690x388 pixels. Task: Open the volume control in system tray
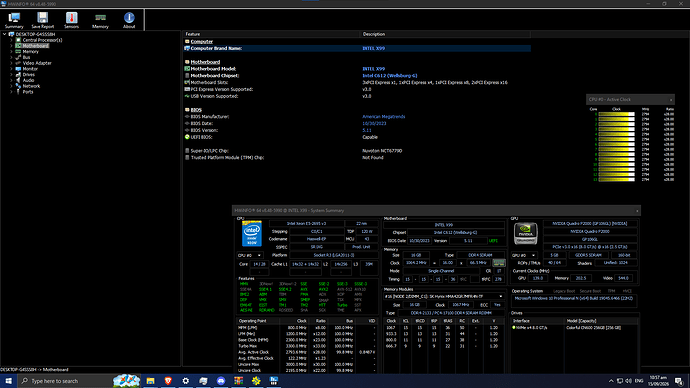click(x=628, y=381)
